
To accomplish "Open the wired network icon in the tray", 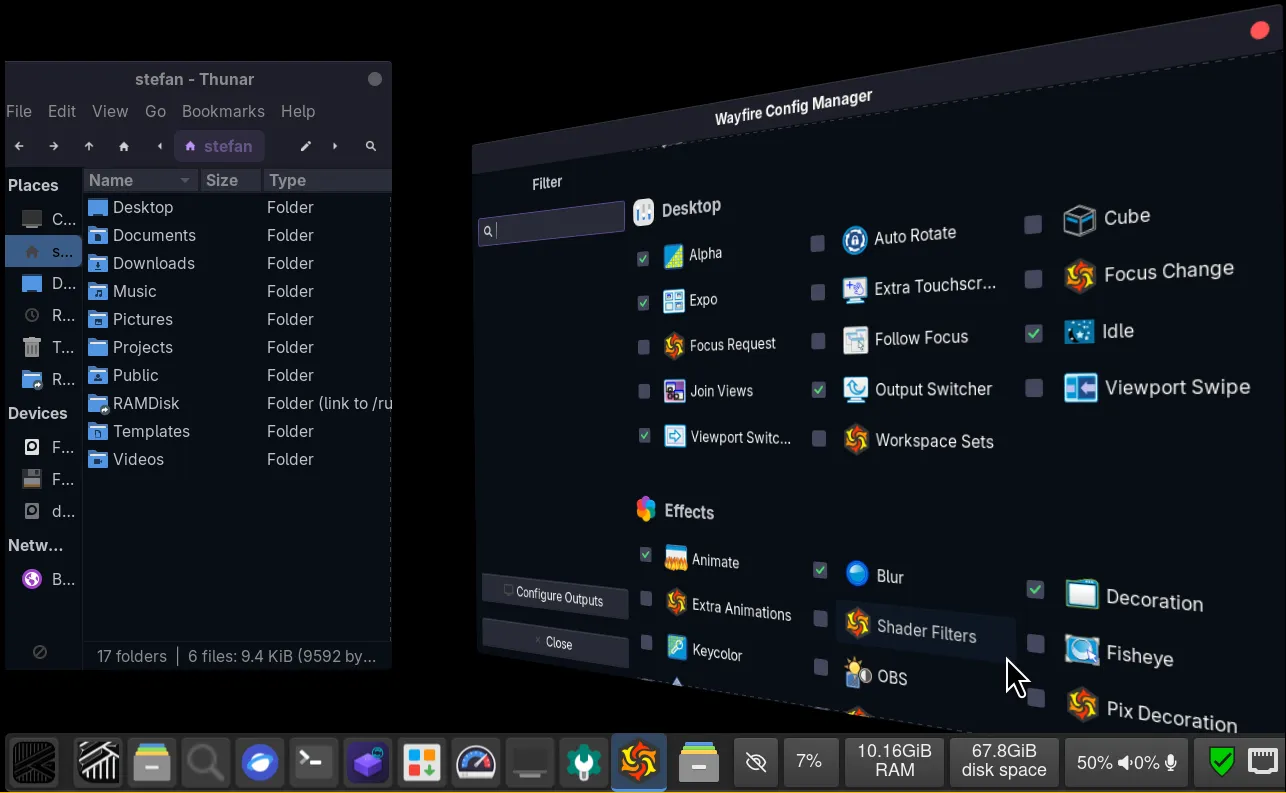I will point(1263,762).
